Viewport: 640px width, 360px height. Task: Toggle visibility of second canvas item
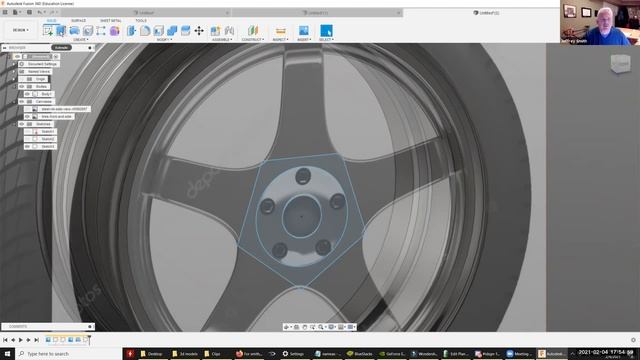tap(27, 116)
